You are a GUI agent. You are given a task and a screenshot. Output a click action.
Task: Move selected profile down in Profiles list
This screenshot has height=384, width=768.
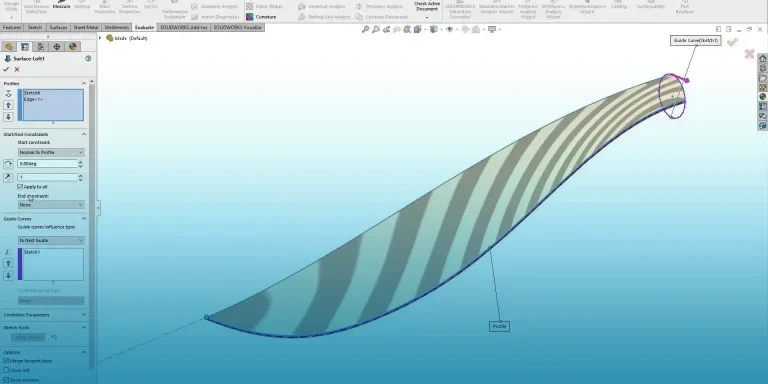coord(8,117)
